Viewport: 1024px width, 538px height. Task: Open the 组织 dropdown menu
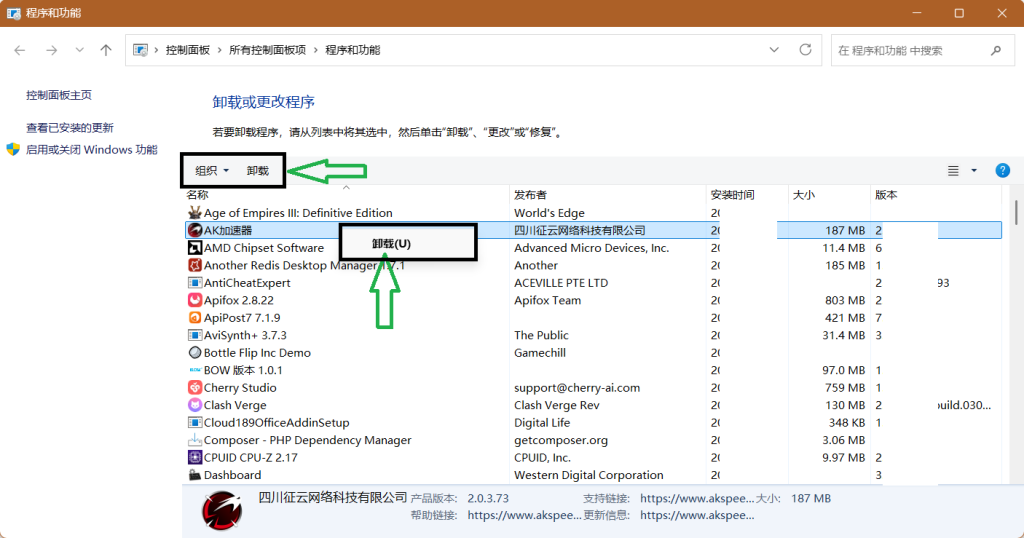coord(212,170)
